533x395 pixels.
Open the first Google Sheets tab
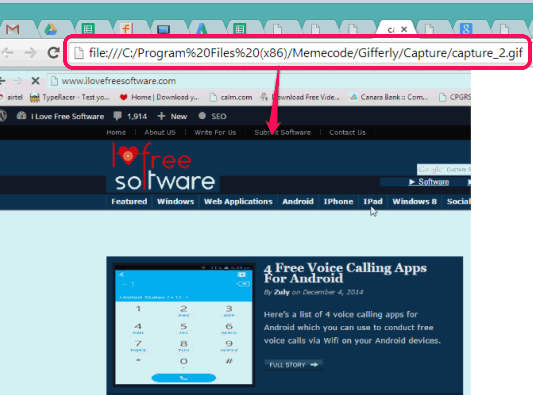point(88,29)
